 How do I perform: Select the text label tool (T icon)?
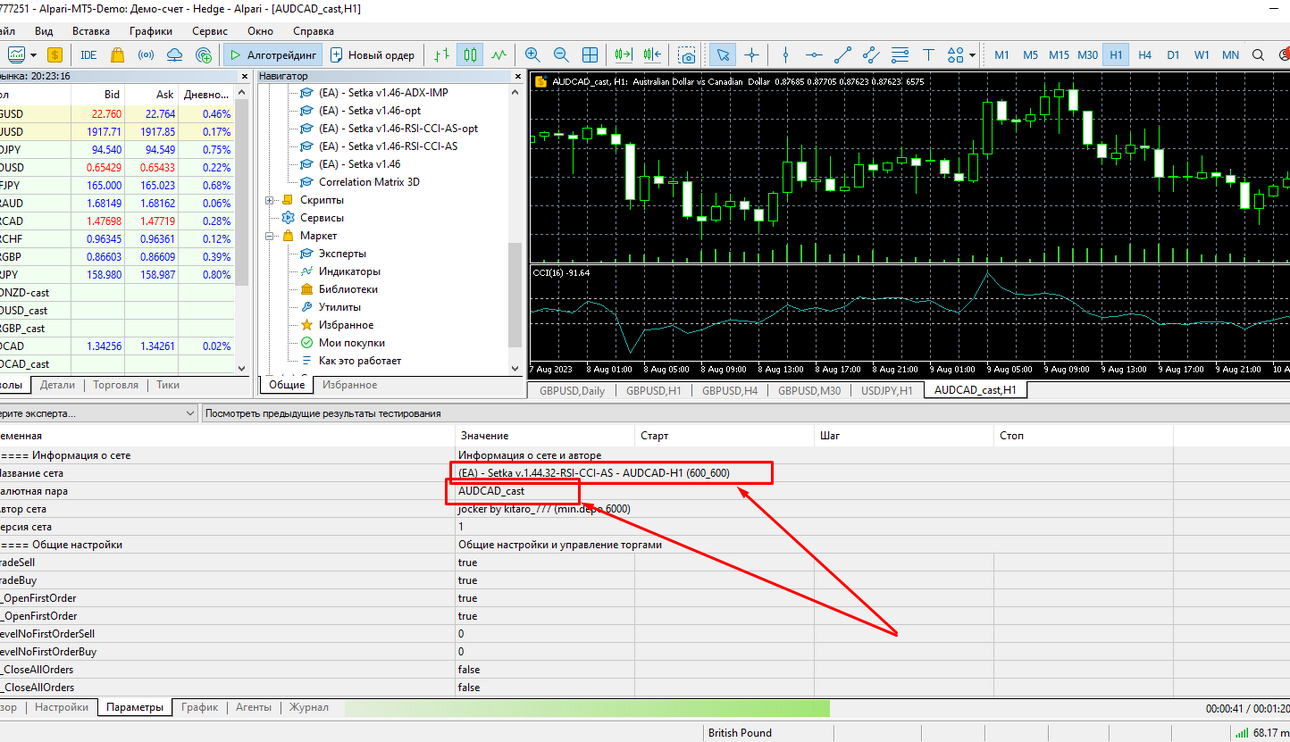click(x=928, y=55)
